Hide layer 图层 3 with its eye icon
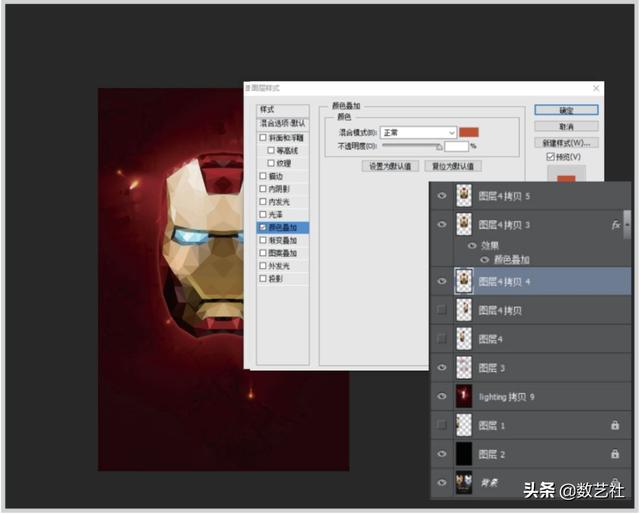The width and height of the screenshot is (640, 514). pyautogui.click(x=442, y=367)
